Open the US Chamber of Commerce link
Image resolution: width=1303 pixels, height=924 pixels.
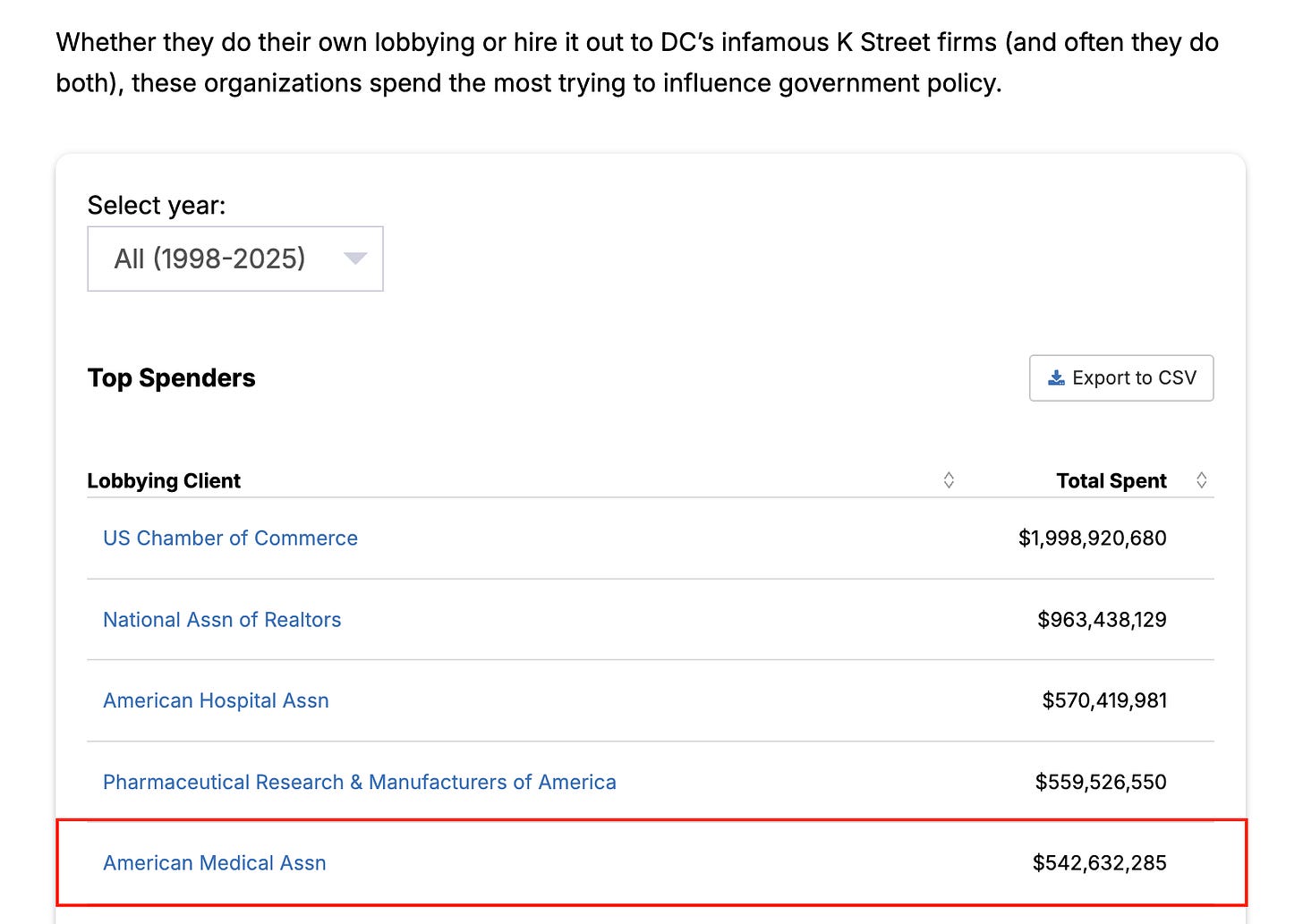(x=230, y=538)
